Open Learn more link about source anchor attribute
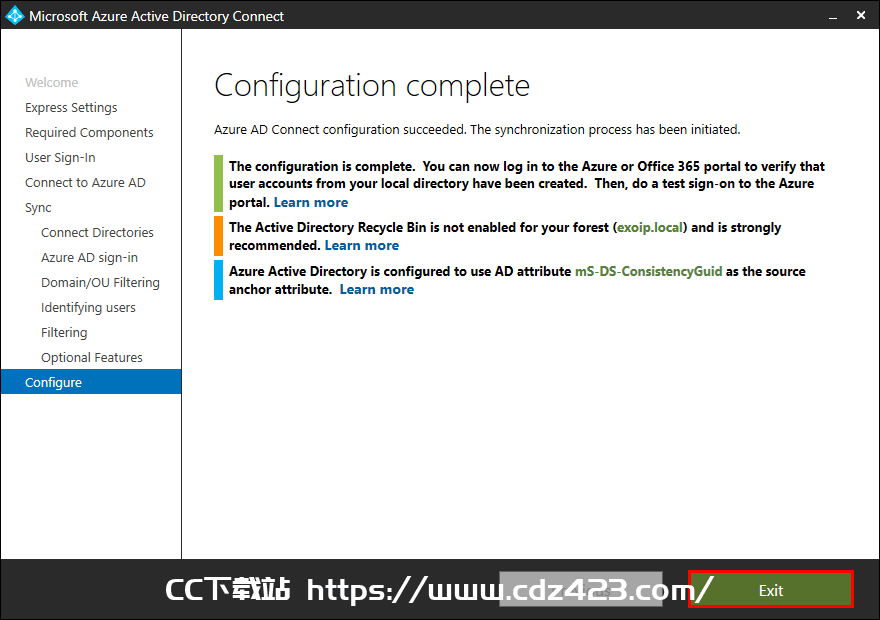The height and width of the screenshot is (620, 880). (377, 290)
